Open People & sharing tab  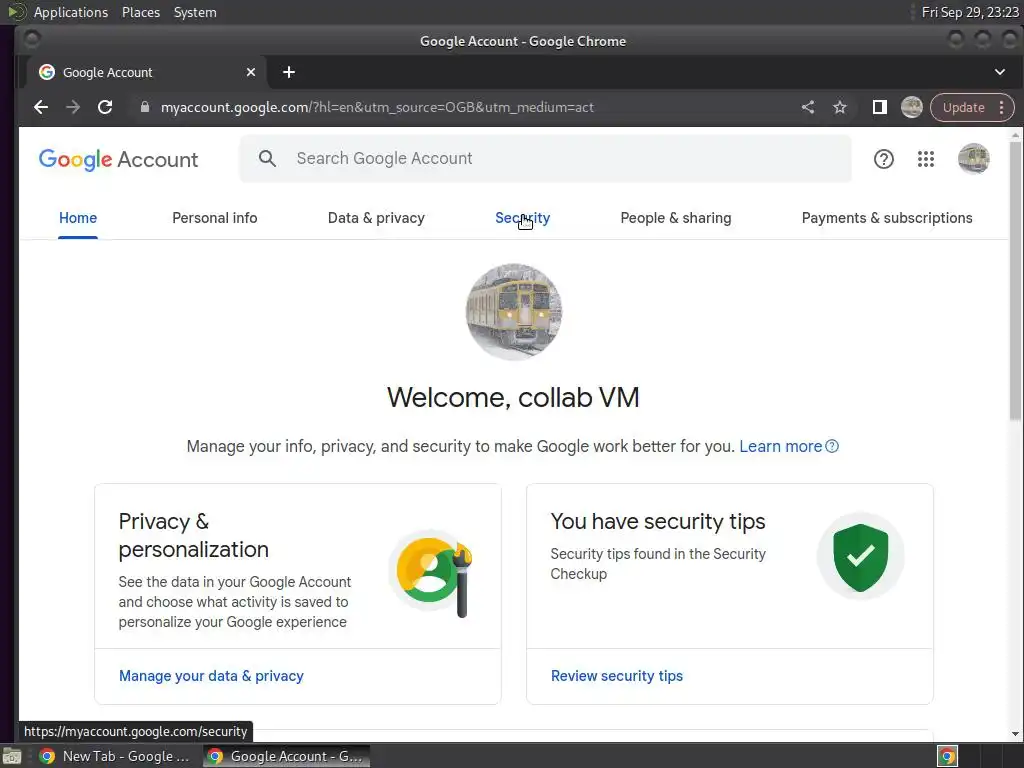tap(675, 218)
